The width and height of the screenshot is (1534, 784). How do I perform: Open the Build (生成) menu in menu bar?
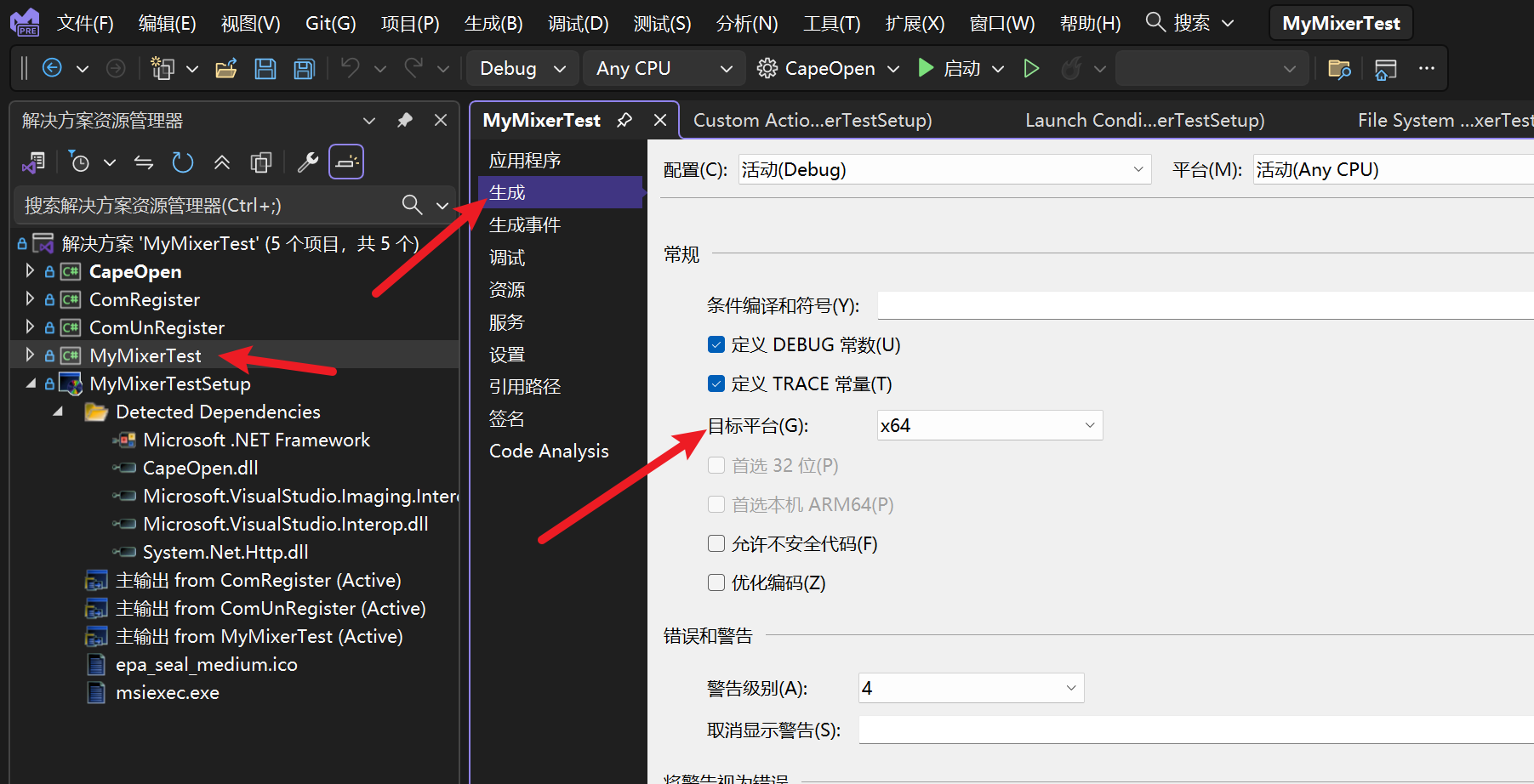493,24
